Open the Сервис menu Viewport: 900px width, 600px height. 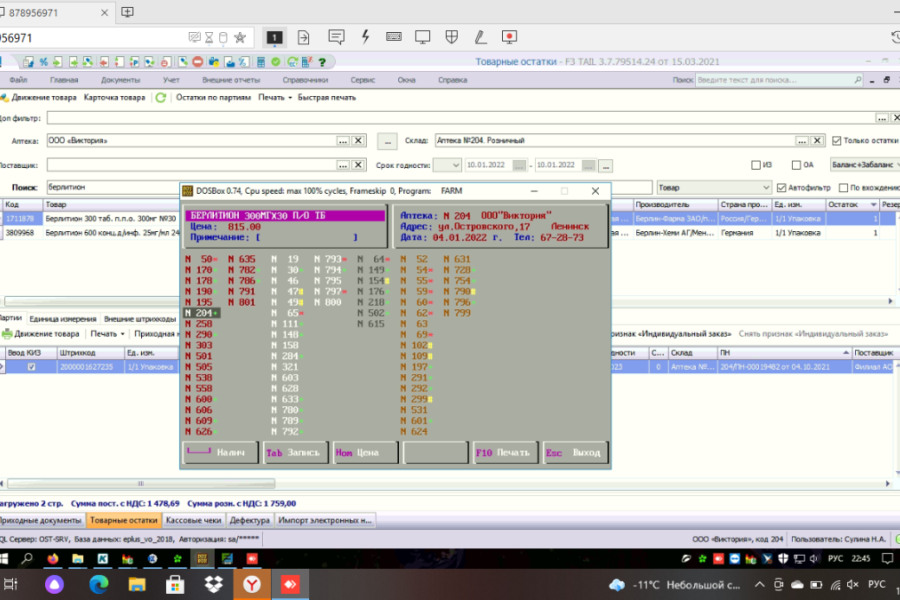pos(363,80)
